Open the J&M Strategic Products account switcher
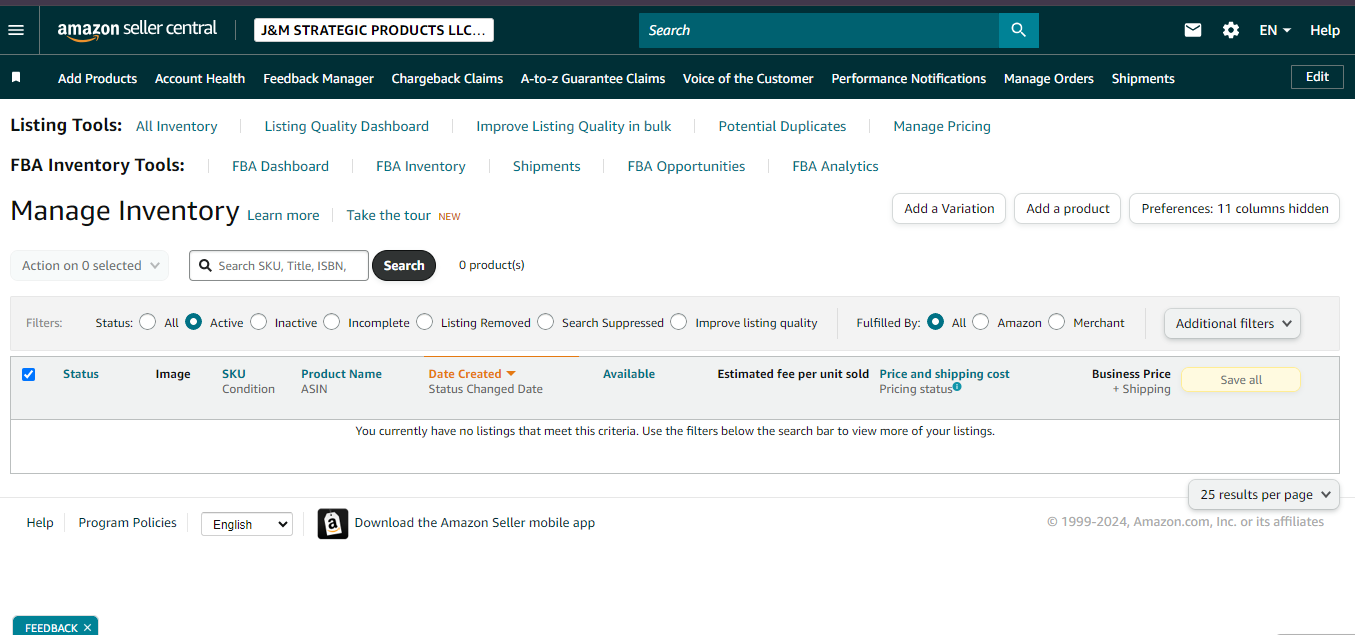Image resolution: width=1355 pixels, height=635 pixels. click(x=374, y=30)
